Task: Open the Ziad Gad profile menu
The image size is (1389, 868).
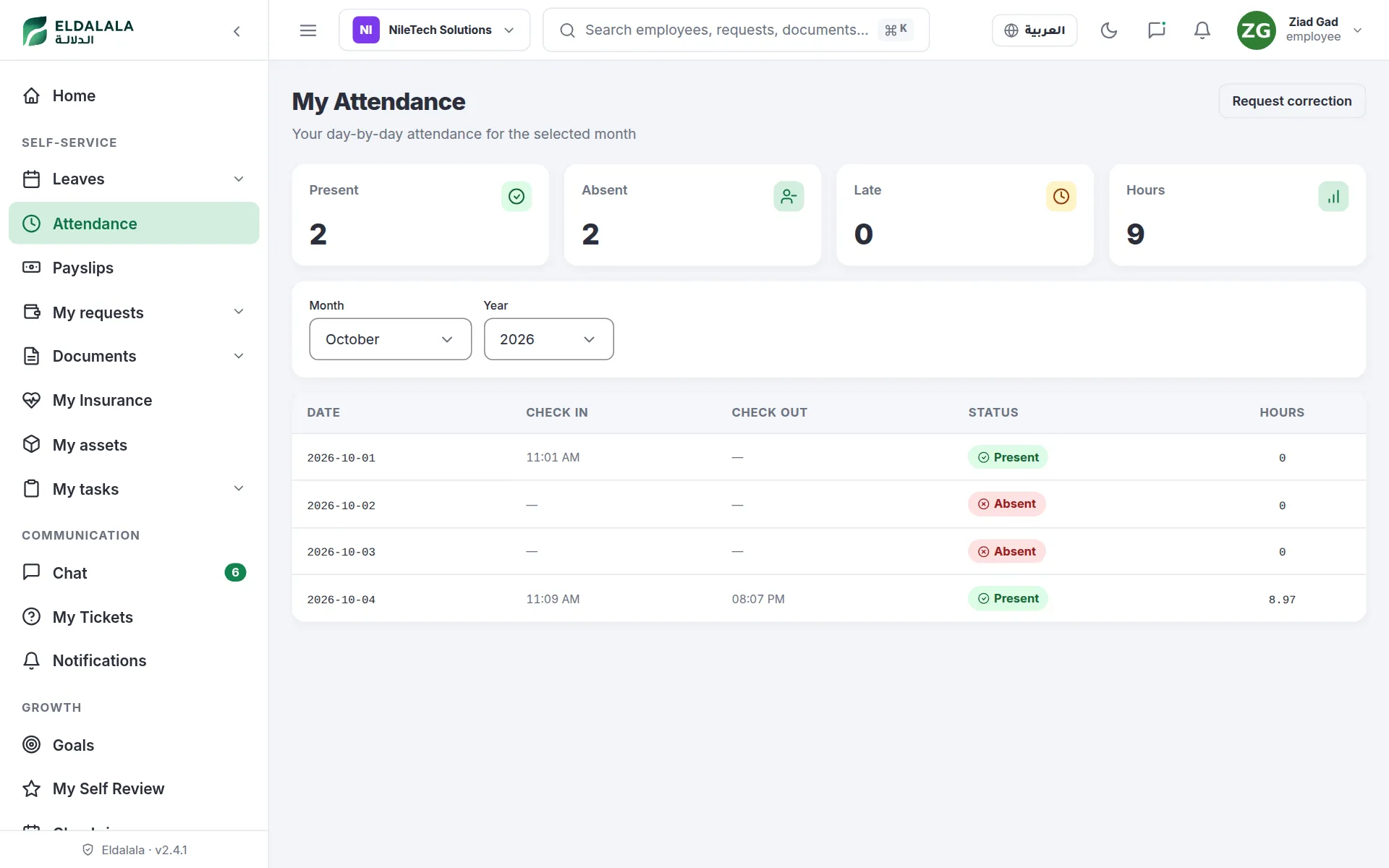Action: (1300, 30)
